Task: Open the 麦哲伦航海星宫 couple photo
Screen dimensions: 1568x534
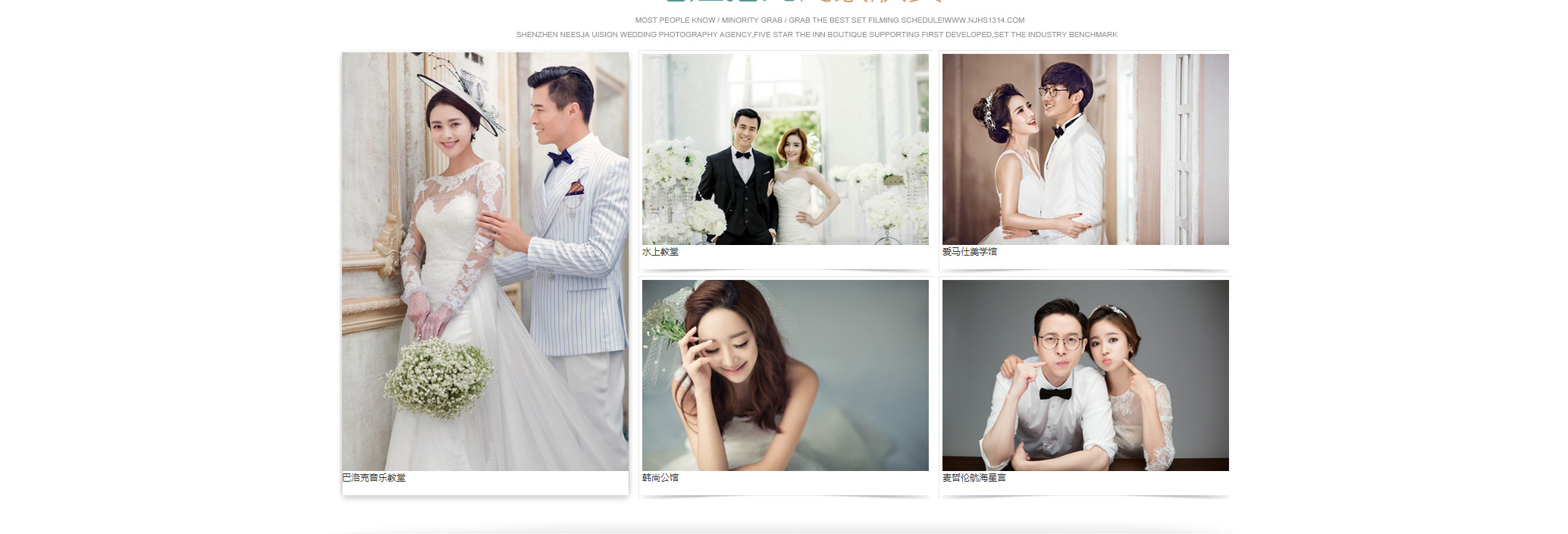Action: click(x=1085, y=375)
